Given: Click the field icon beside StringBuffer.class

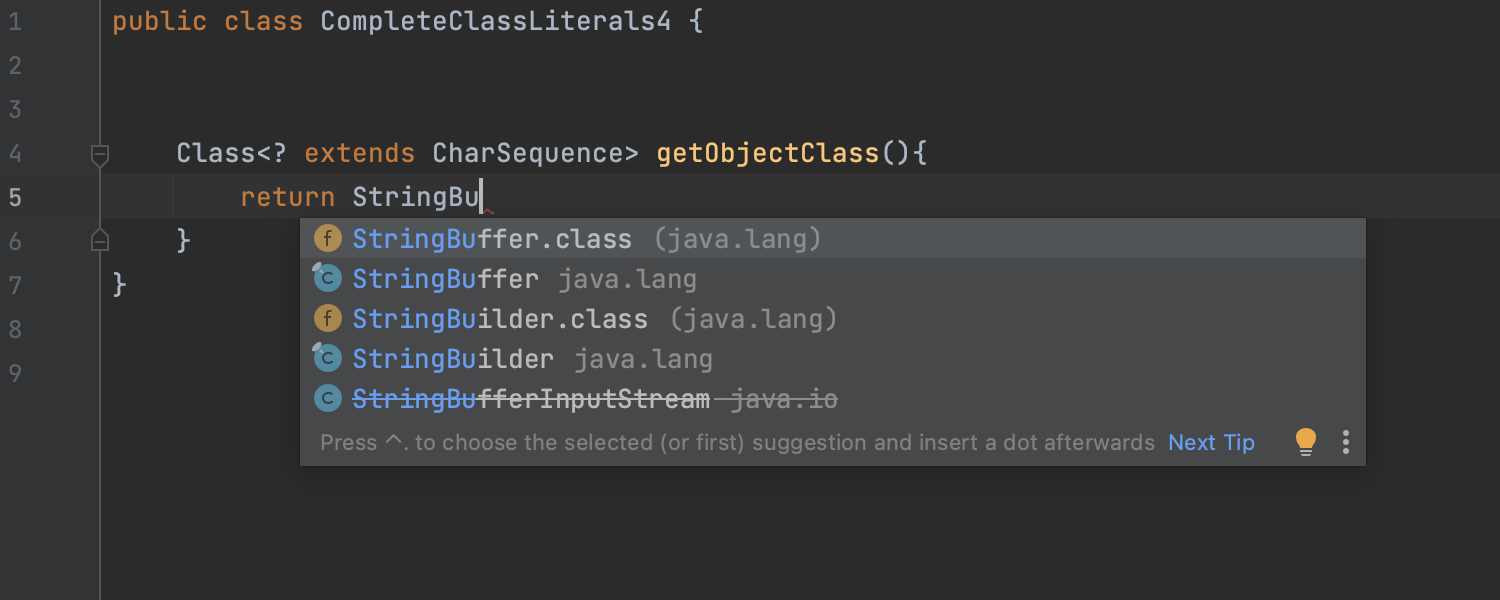Looking at the screenshot, I should 328,239.
